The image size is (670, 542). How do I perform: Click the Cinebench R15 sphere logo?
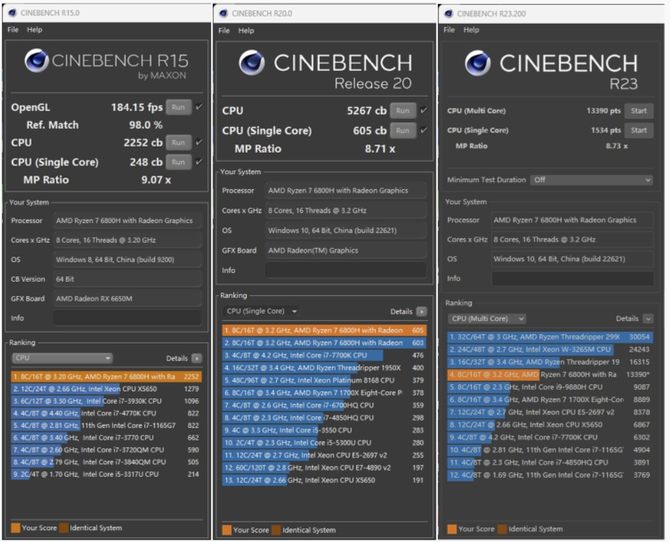point(36,60)
